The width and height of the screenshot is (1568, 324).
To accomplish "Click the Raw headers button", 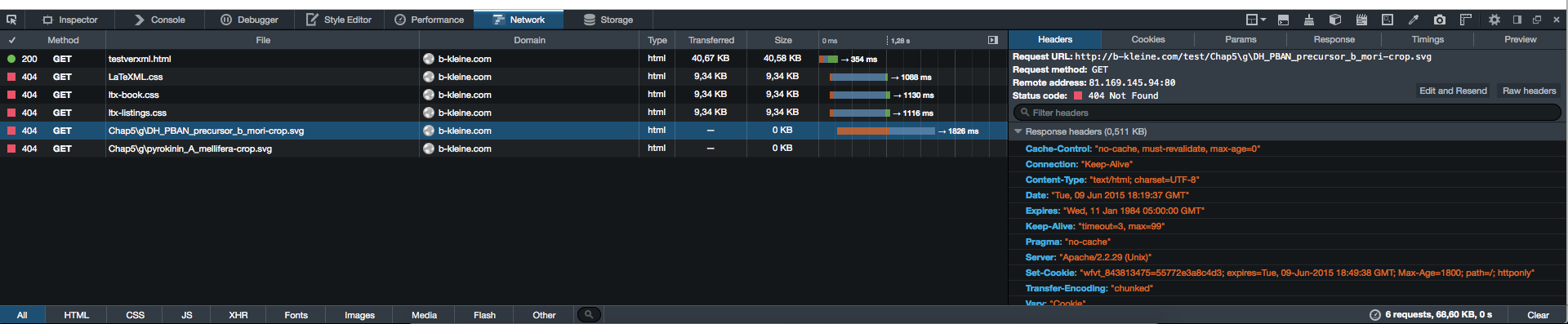I will 1529,91.
